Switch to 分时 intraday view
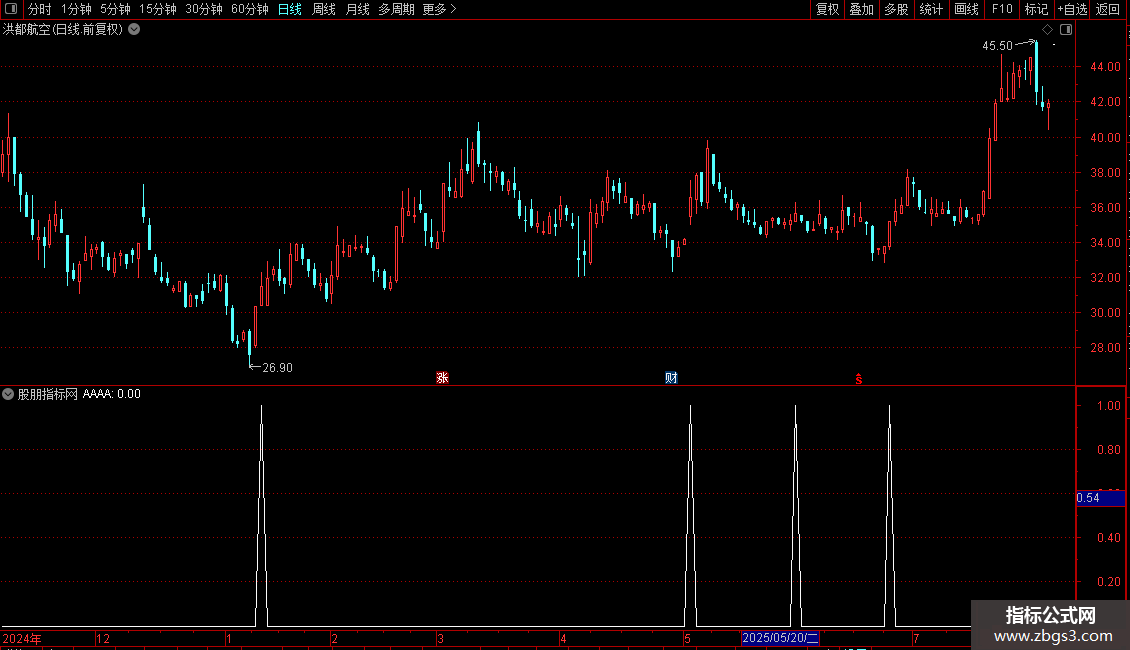Screen dimensions: 1130x650 40,9
